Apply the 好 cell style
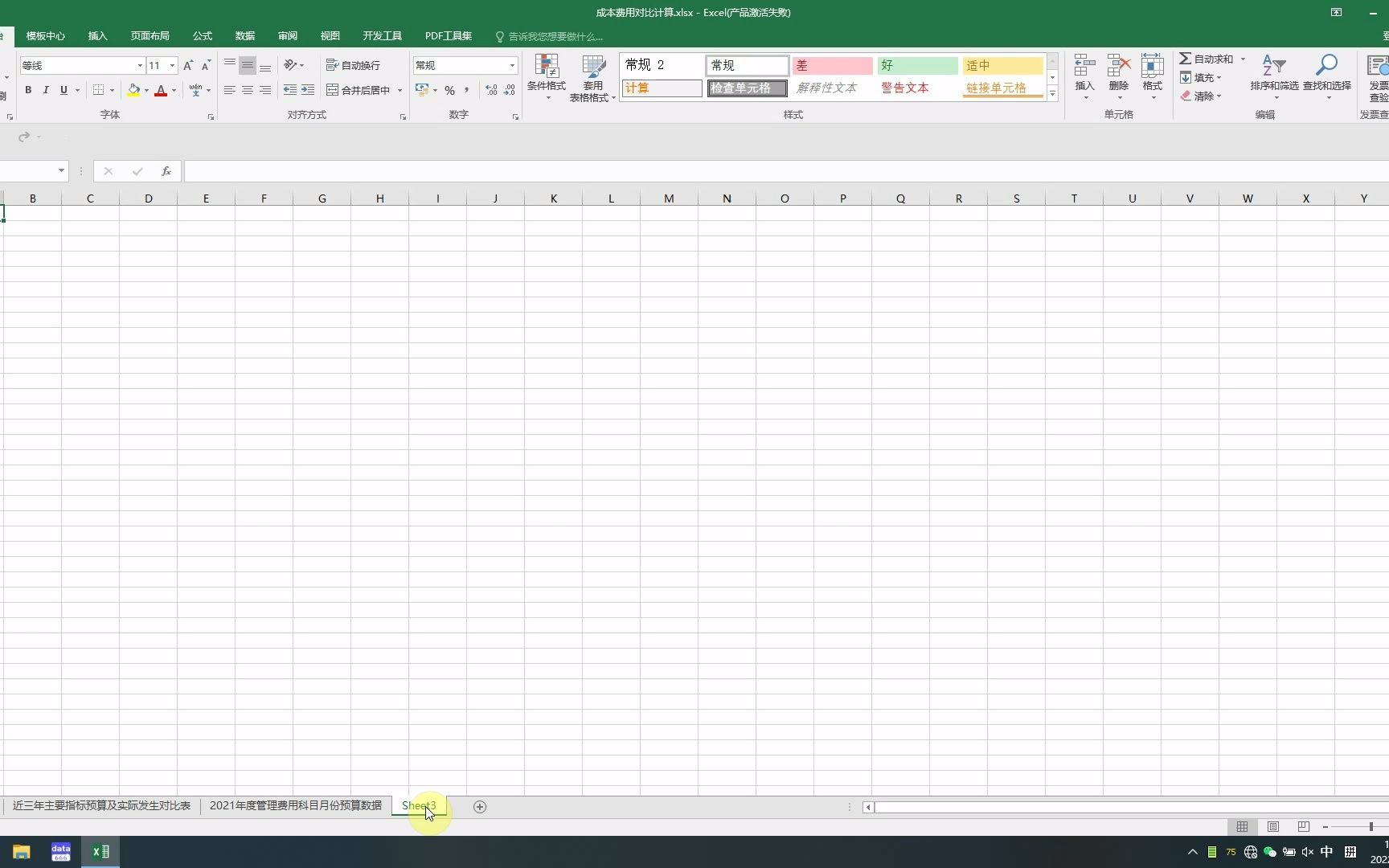Image resolution: width=1389 pixels, height=868 pixels. tap(917, 65)
